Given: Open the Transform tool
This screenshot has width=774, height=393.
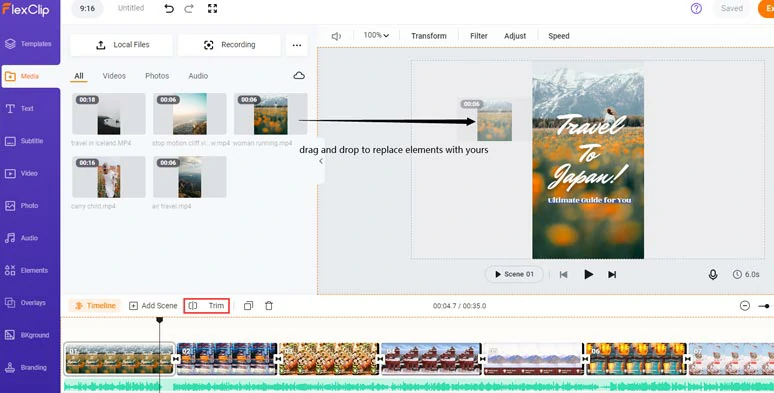Looking at the screenshot, I should coord(428,36).
